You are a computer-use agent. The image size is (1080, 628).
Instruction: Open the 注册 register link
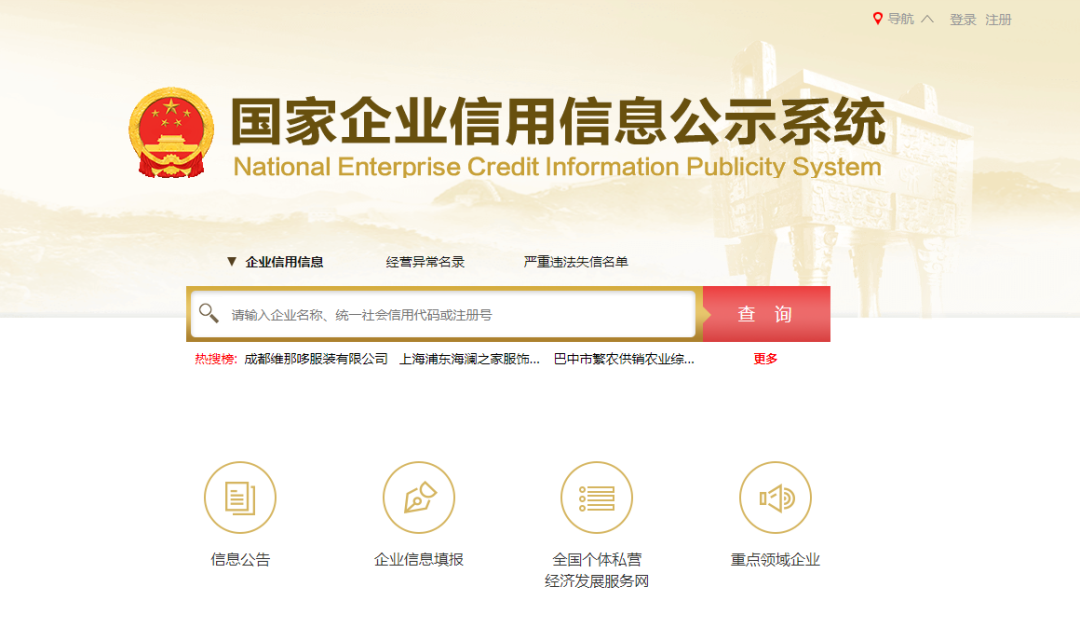(998, 20)
